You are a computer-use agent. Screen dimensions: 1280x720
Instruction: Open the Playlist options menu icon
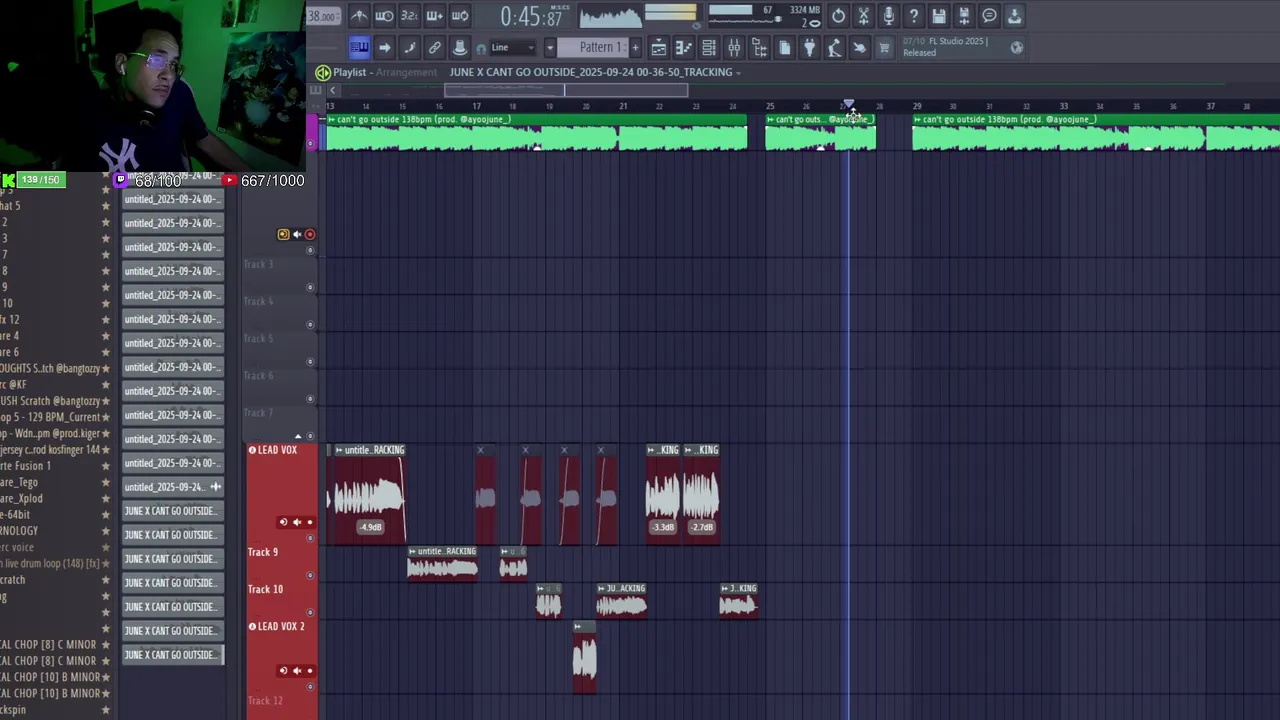[x=323, y=72]
